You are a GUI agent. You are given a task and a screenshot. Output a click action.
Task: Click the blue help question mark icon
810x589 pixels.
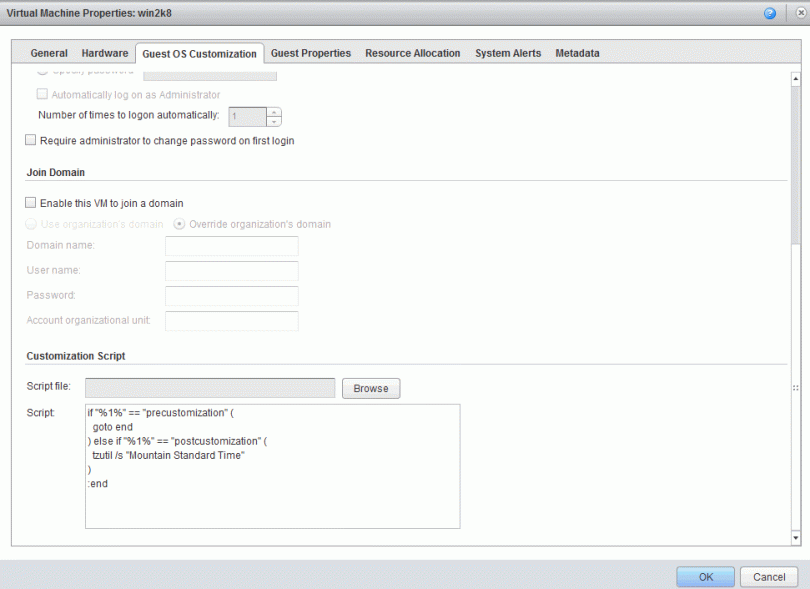coord(770,13)
